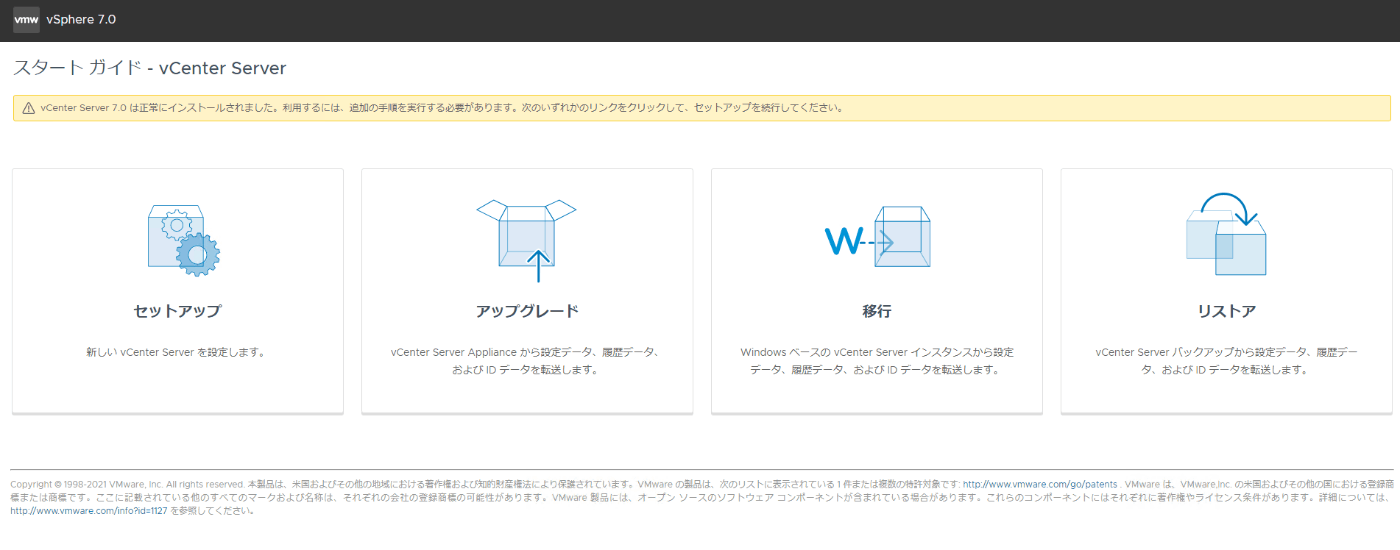Image resolution: width=1400 pixels, height=550 pixels.
Task: Click the 新しい vCenter Server を設定します description
Action: click(x=177, y=353)
